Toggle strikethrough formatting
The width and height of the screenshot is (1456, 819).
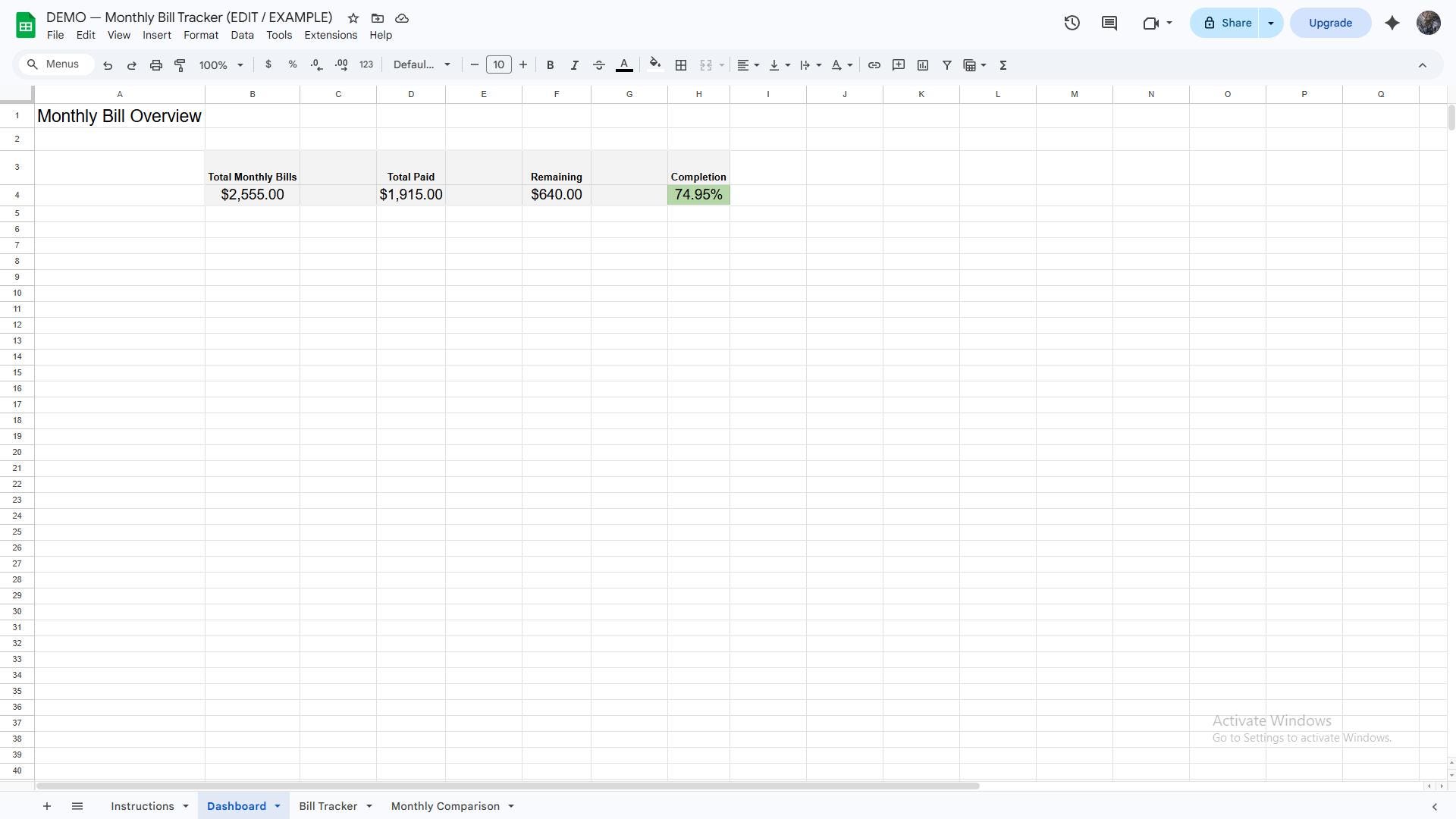(599, 65)
